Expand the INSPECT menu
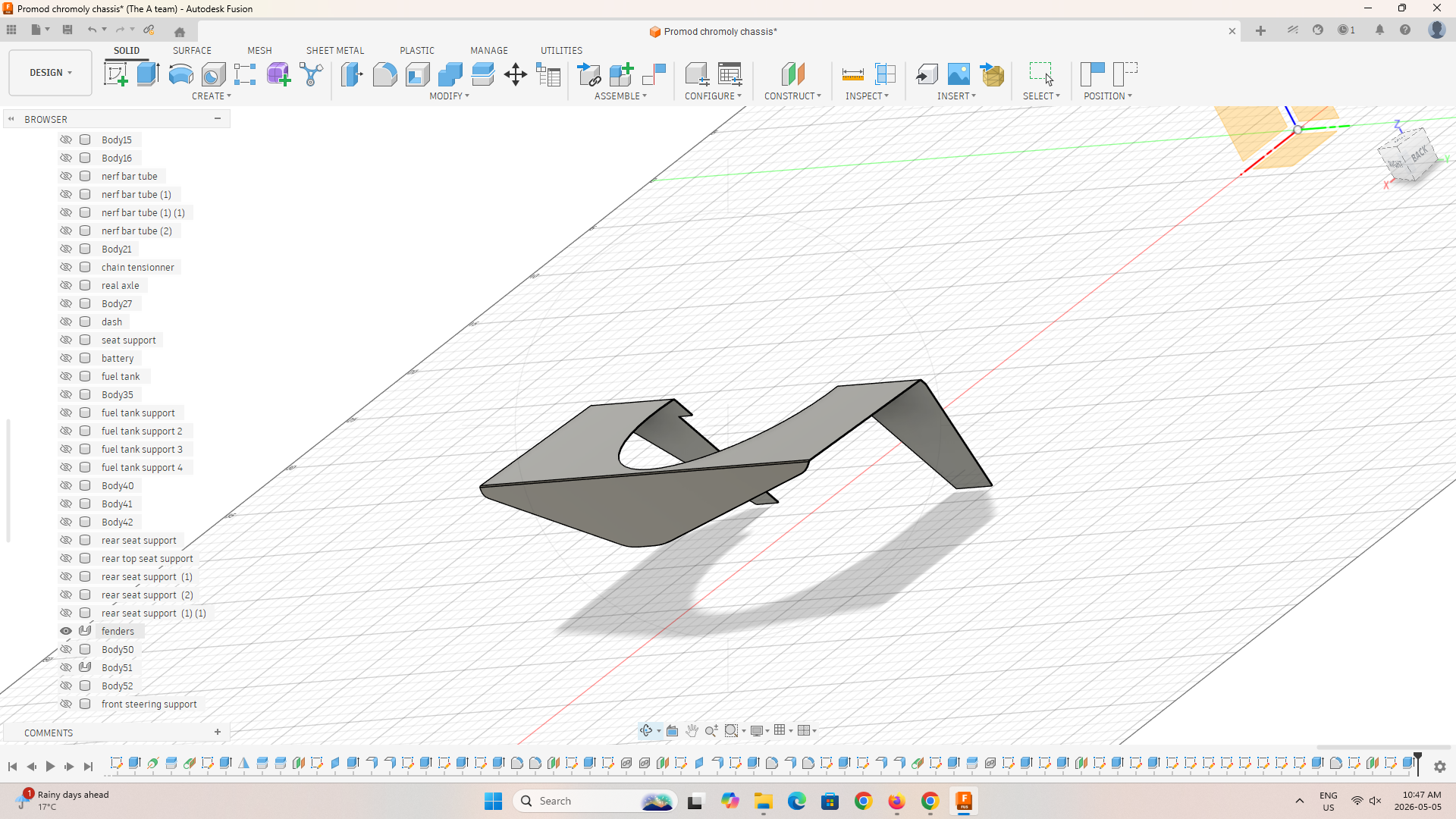1456x819 pixels. click(867, 96)
